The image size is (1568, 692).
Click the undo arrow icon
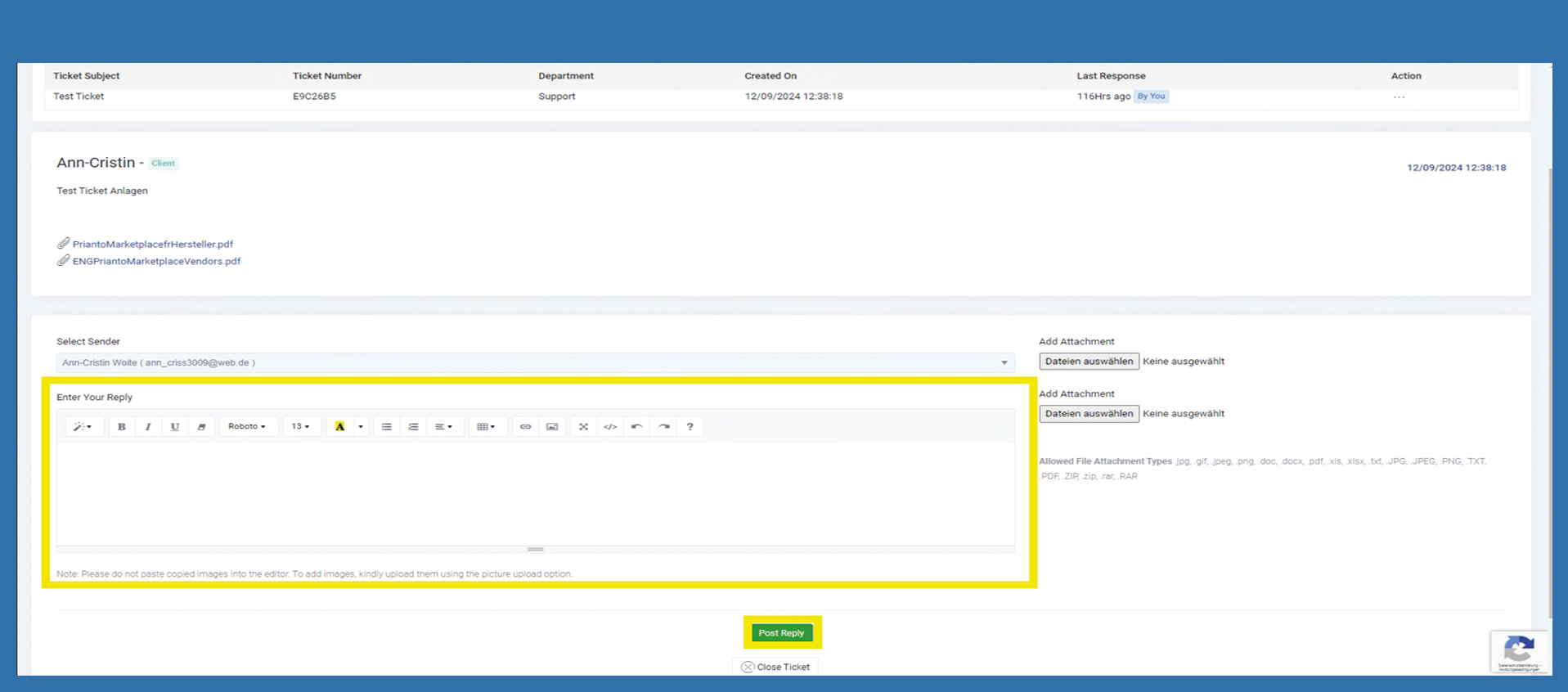click(636, 427)
